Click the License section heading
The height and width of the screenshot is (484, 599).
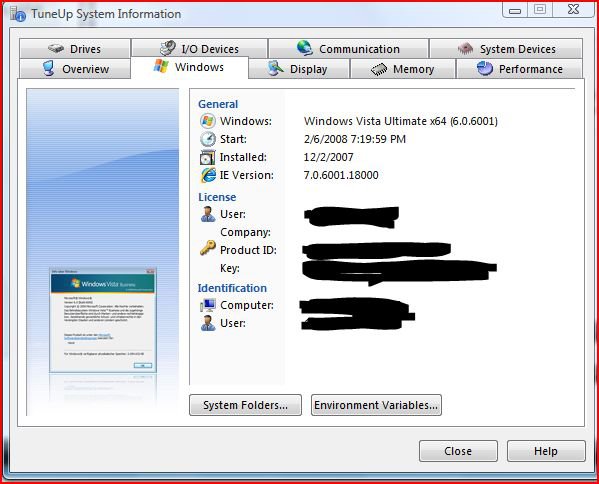(217, 197)
